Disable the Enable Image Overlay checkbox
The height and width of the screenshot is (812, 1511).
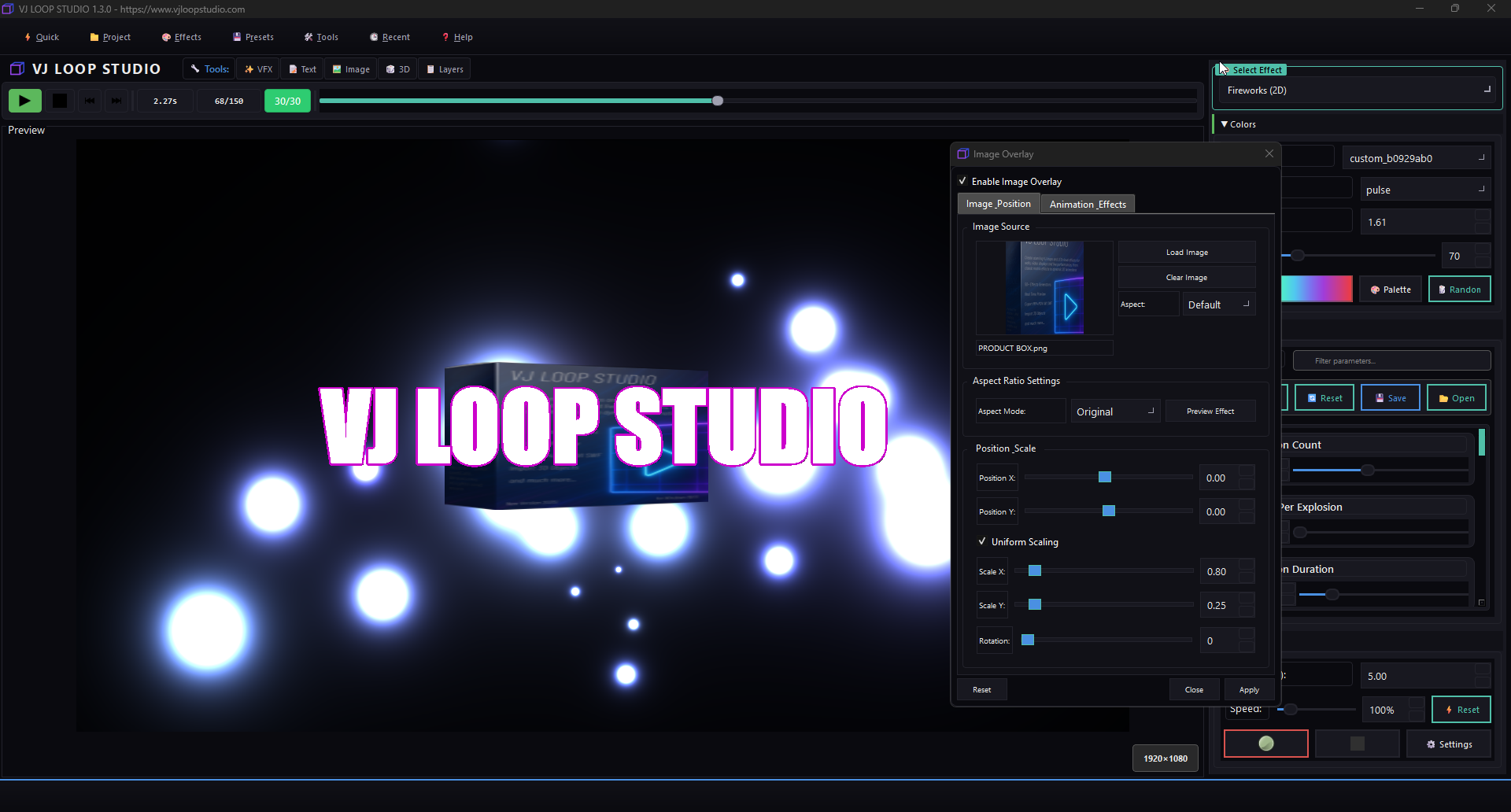click(963, 181)
